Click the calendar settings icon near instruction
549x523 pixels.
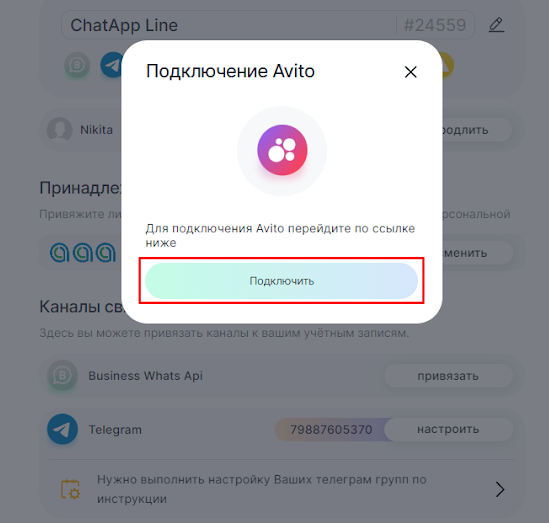click(x=70, y=489)
